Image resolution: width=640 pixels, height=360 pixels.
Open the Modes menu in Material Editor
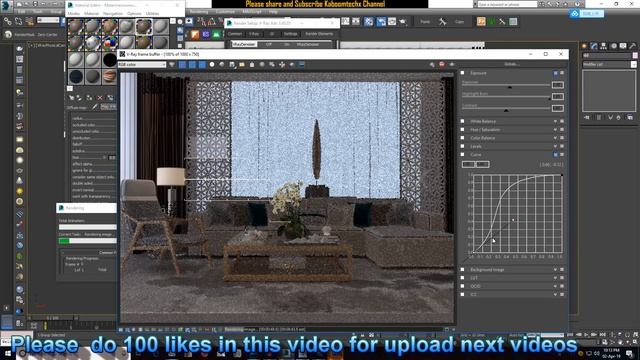pyautogui.click(x=74, y=13)
